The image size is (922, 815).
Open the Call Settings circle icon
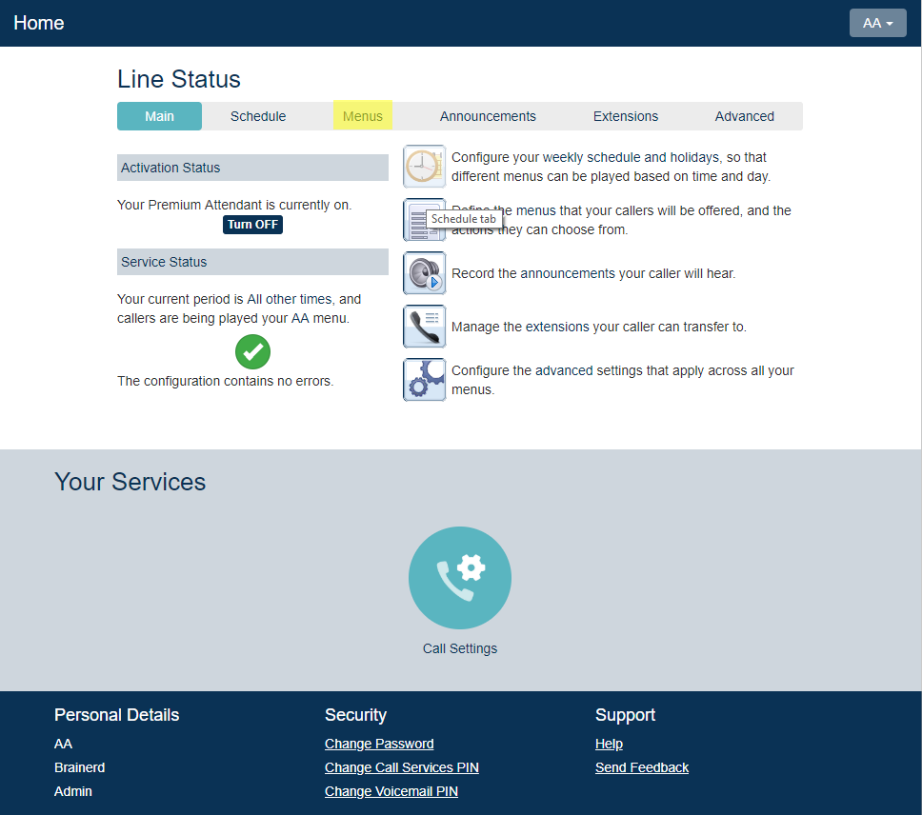tap(460, 578)
